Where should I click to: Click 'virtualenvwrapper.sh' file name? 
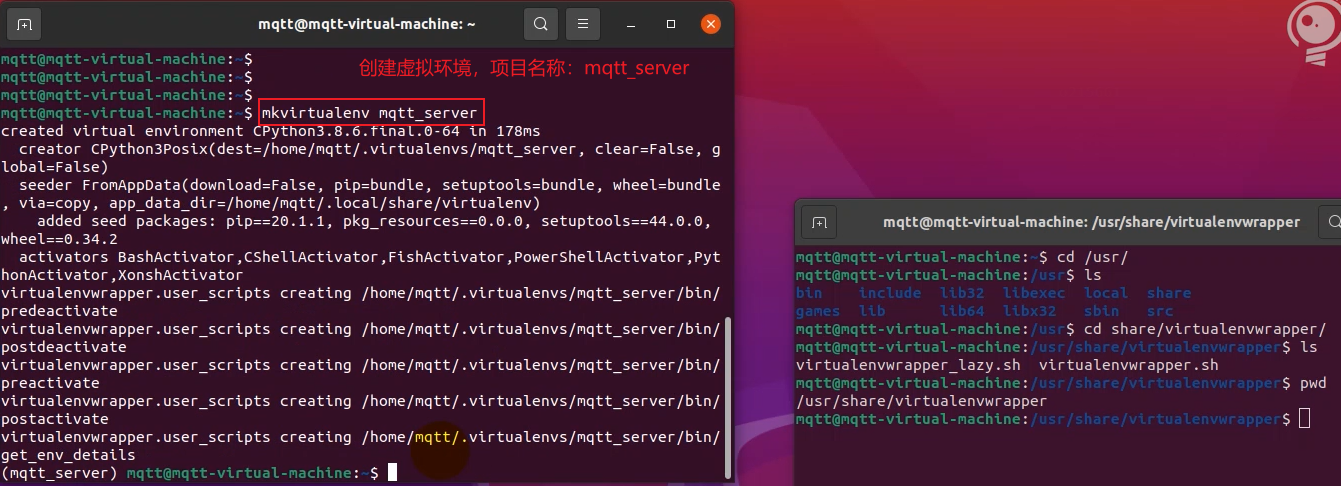[1129, 365]
